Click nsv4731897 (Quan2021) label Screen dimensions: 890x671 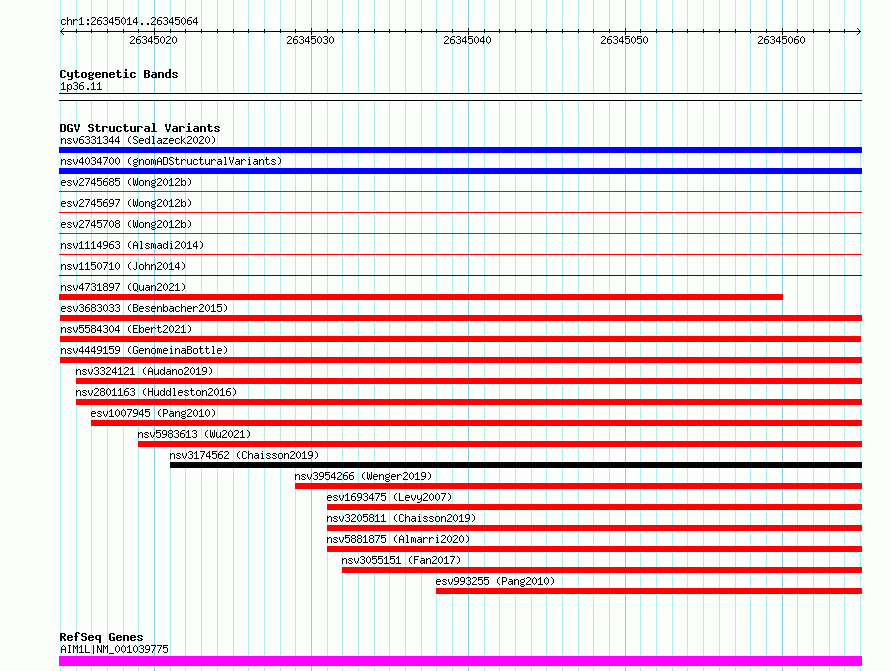[x=123, y=287]
